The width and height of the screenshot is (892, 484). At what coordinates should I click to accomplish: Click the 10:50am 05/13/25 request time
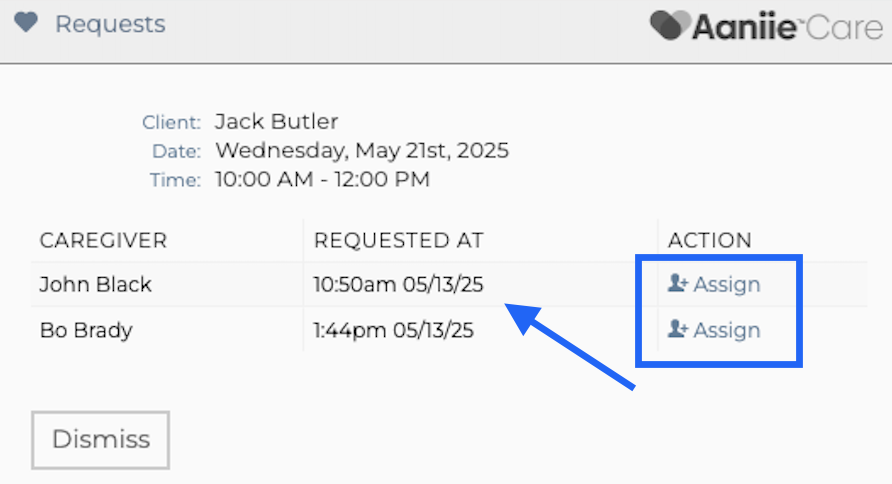(x=398, y=284)
